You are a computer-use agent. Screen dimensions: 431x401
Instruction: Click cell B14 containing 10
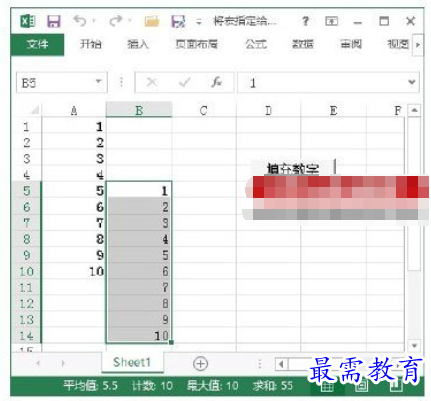(x=139, y=336)
